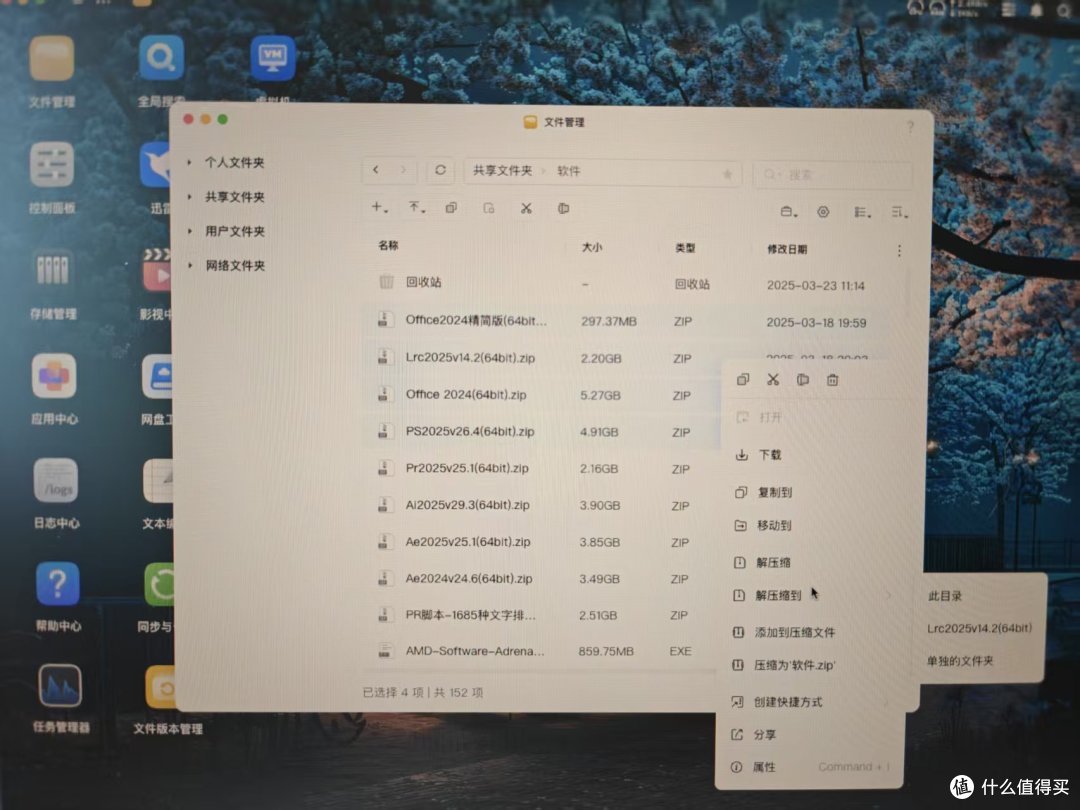Open column options three-dot menu
The width and height of the screenshot is (1080, 810).
[x=899, y=251]
